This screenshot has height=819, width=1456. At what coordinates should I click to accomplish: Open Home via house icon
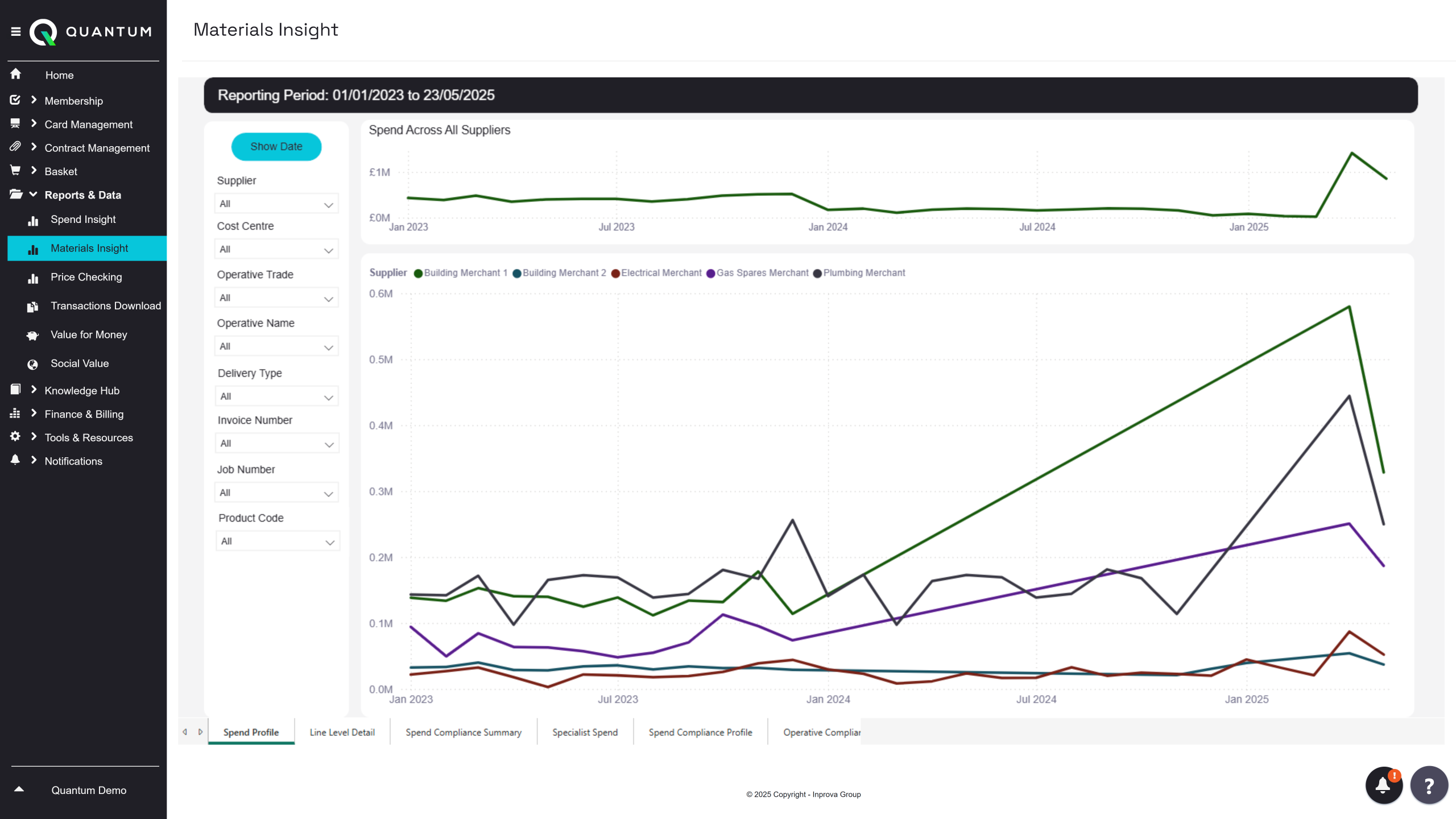pos(16,75)
